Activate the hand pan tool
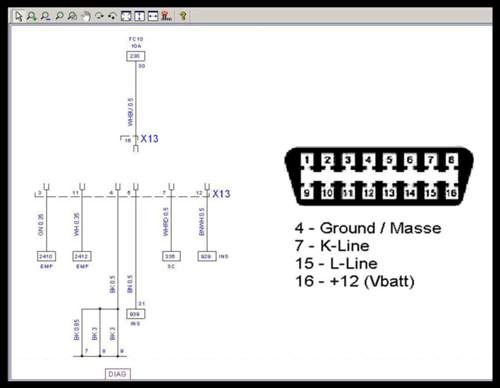Image resolution: width=500 pixels, height=388 pixels. [x=86, y=16]
